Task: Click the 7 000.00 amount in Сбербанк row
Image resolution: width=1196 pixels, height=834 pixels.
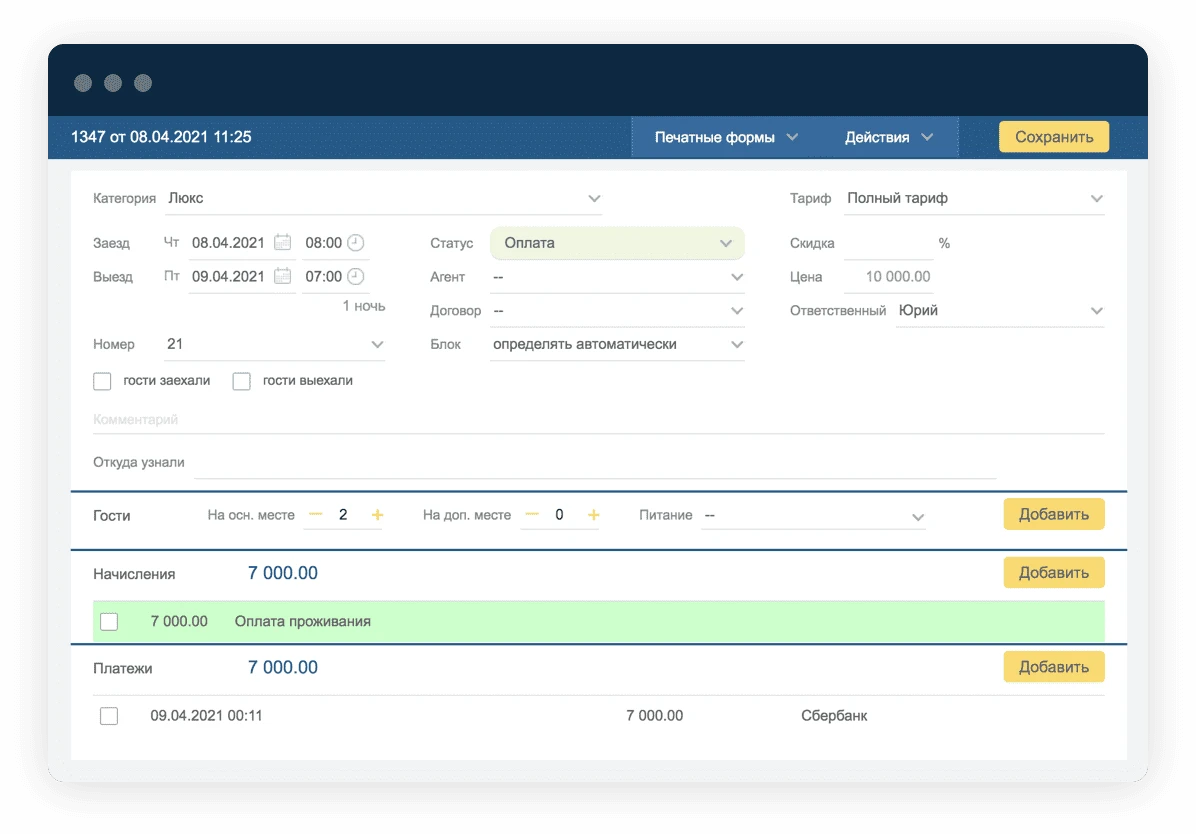Action: point(654,716)
